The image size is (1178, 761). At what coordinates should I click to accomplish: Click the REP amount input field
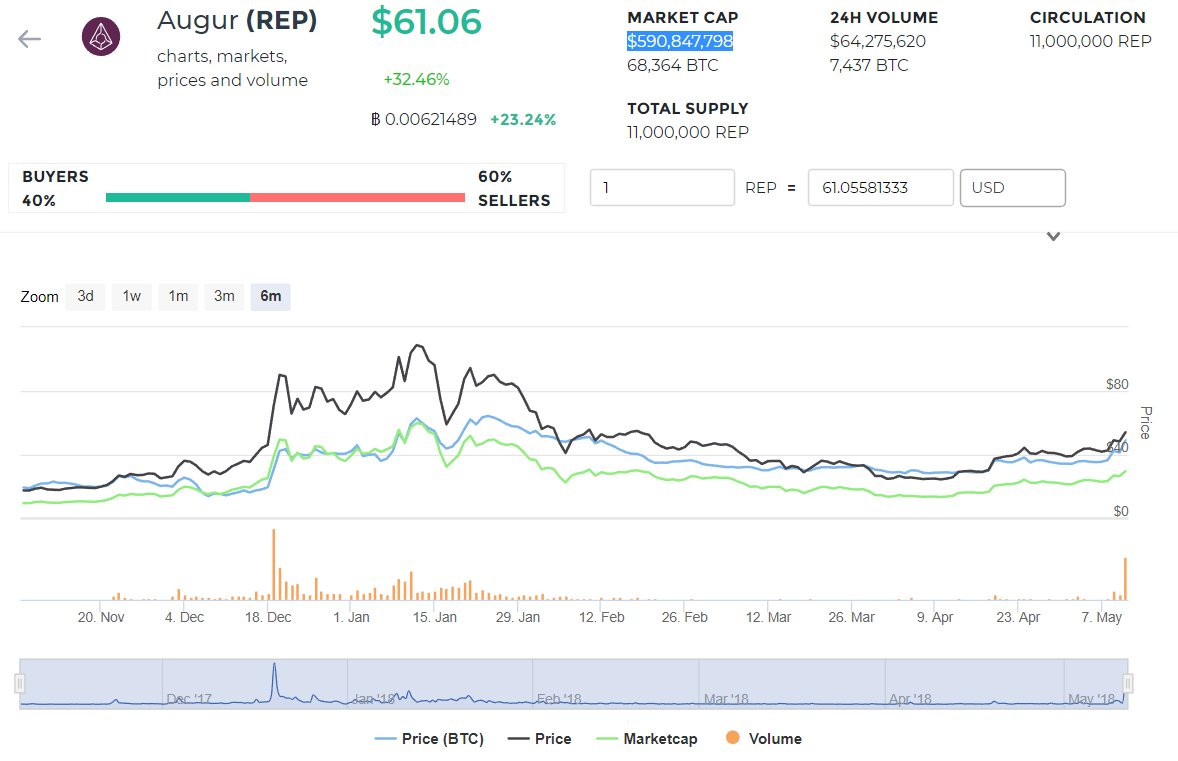pyautogui.click(x=662, y=188)
